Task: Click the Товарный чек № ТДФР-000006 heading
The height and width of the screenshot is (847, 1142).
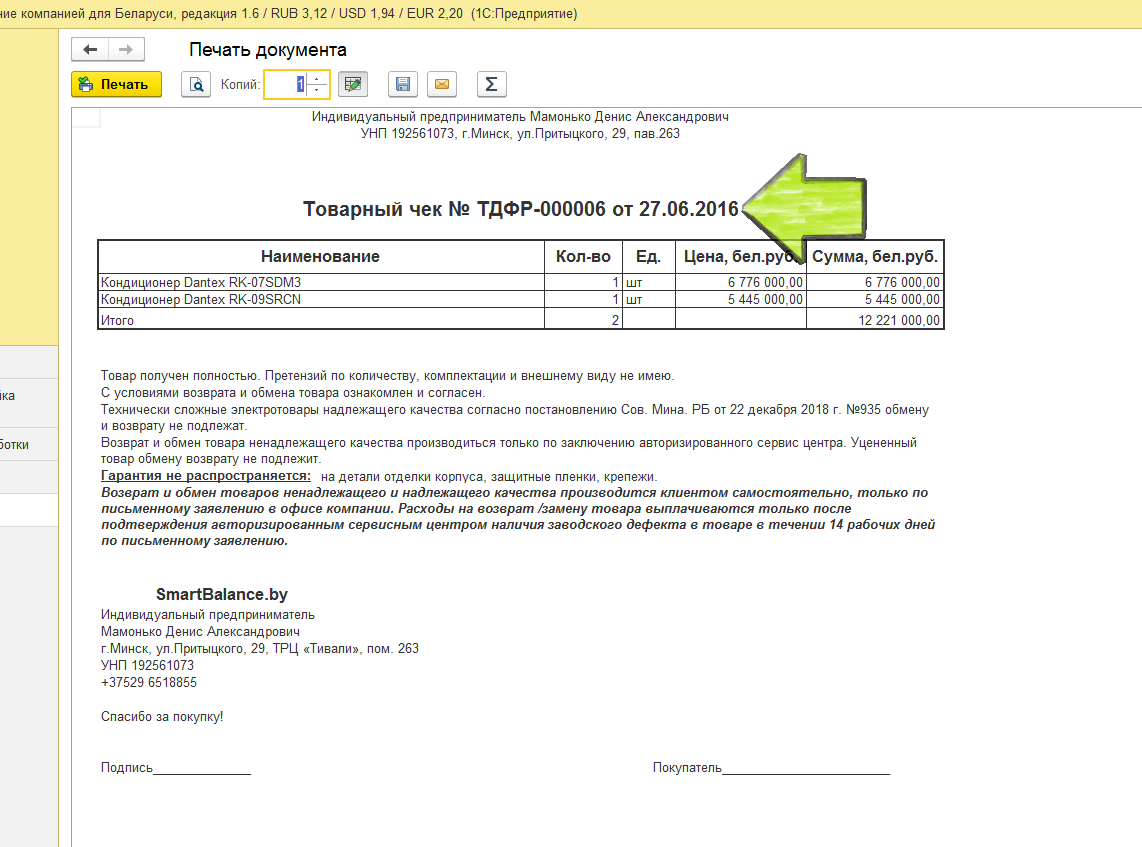Action: (x=521, y=209)
